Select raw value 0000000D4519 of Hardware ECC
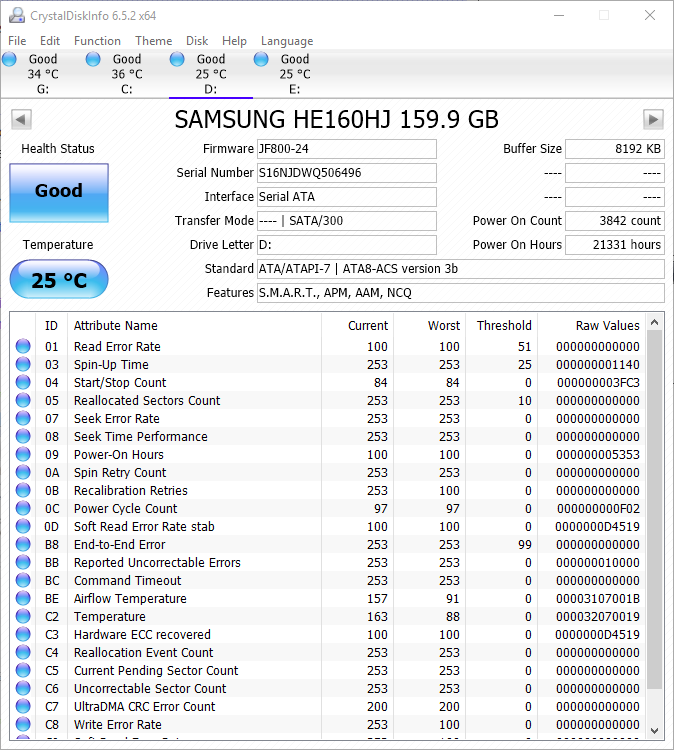The height and width of the screenshot is (750, 674). coord(597,634)
